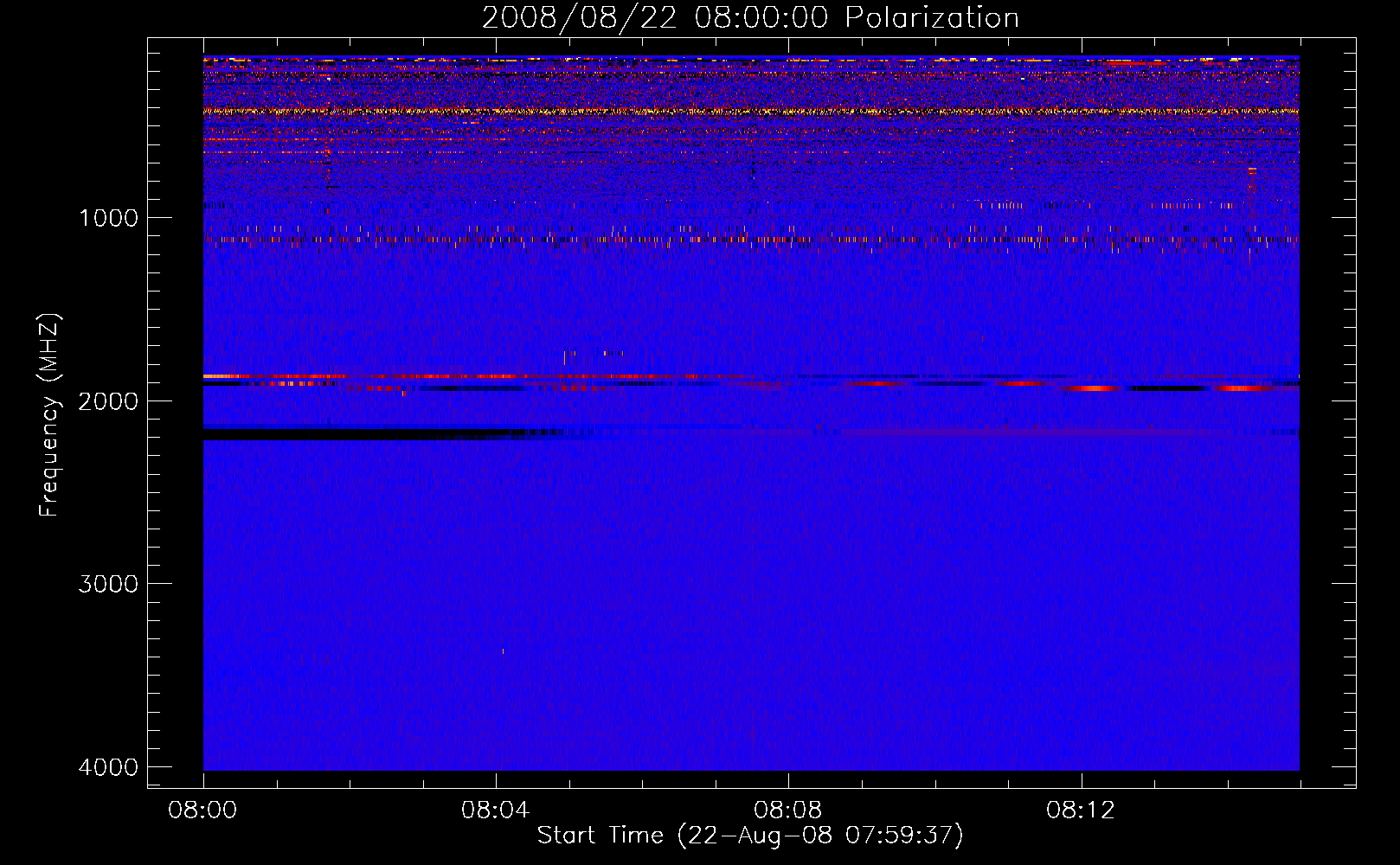The width and height of the screenshot is (1400, 865).
Task: Click the bright yellow noise band near 400 MHz
Action: click(751, 111)
